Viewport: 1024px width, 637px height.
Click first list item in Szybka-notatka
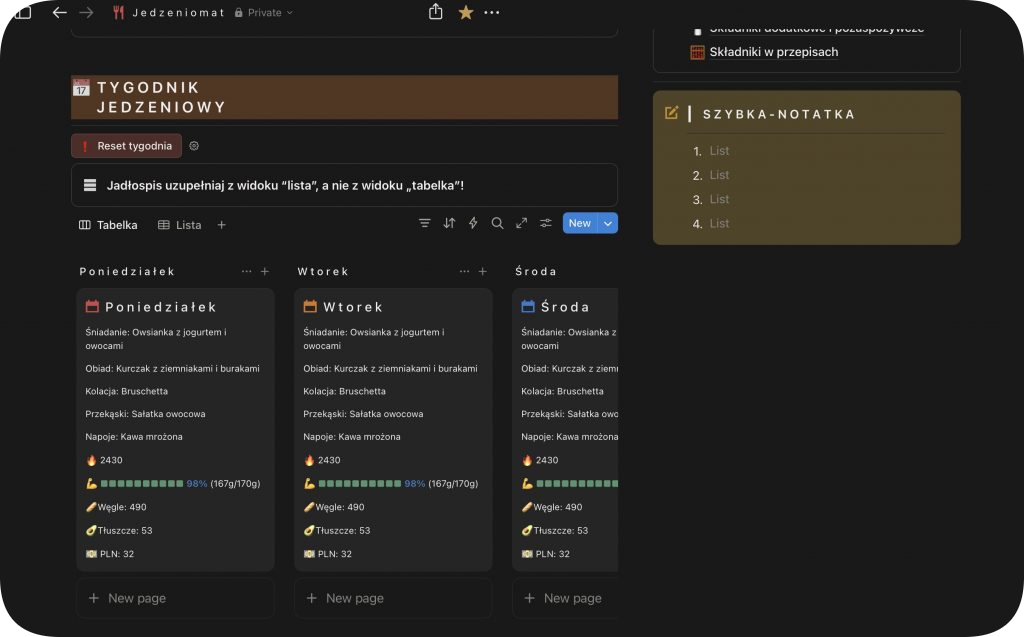(719, 151)
